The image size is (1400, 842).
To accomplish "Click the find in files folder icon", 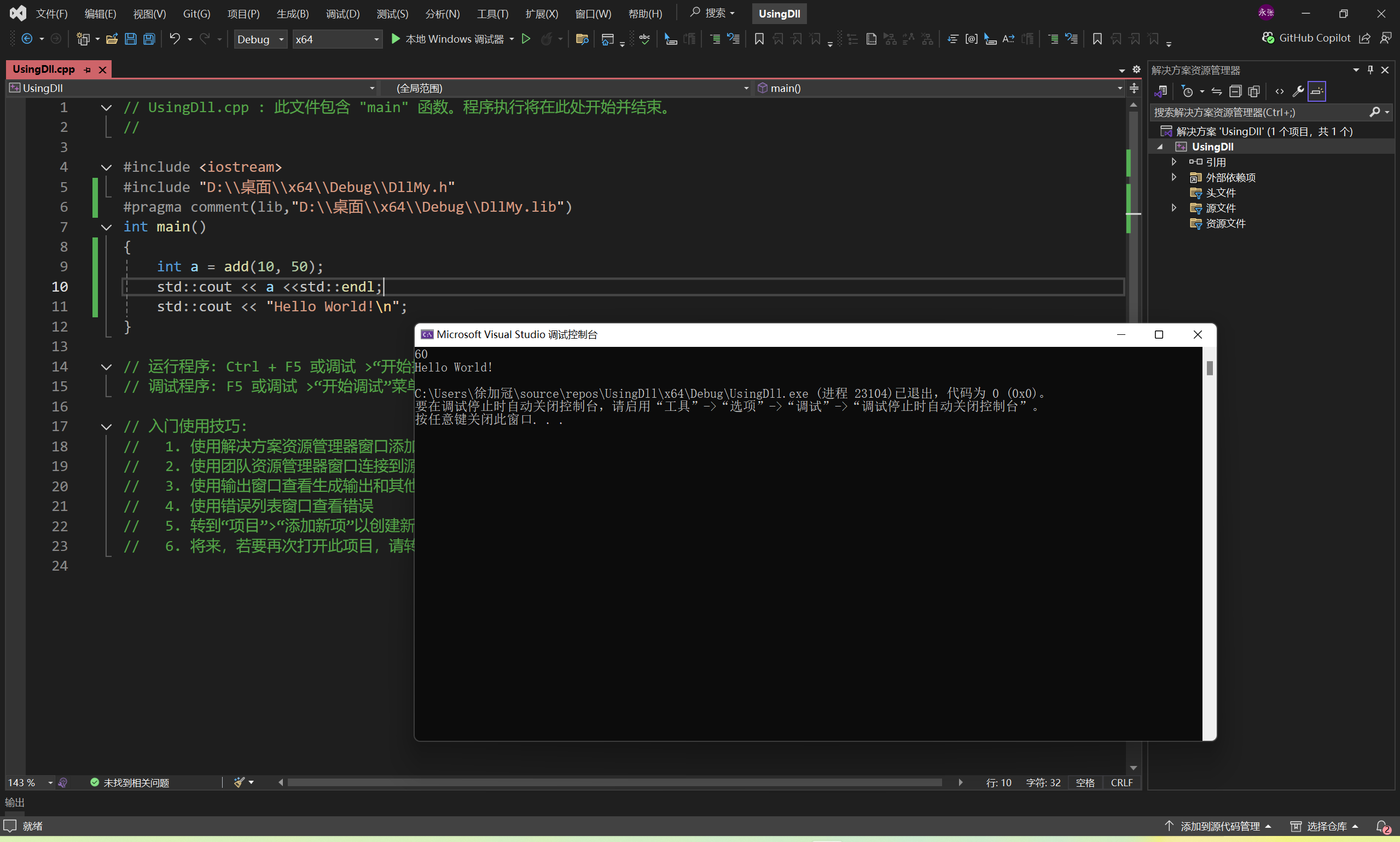I will 582,39.
